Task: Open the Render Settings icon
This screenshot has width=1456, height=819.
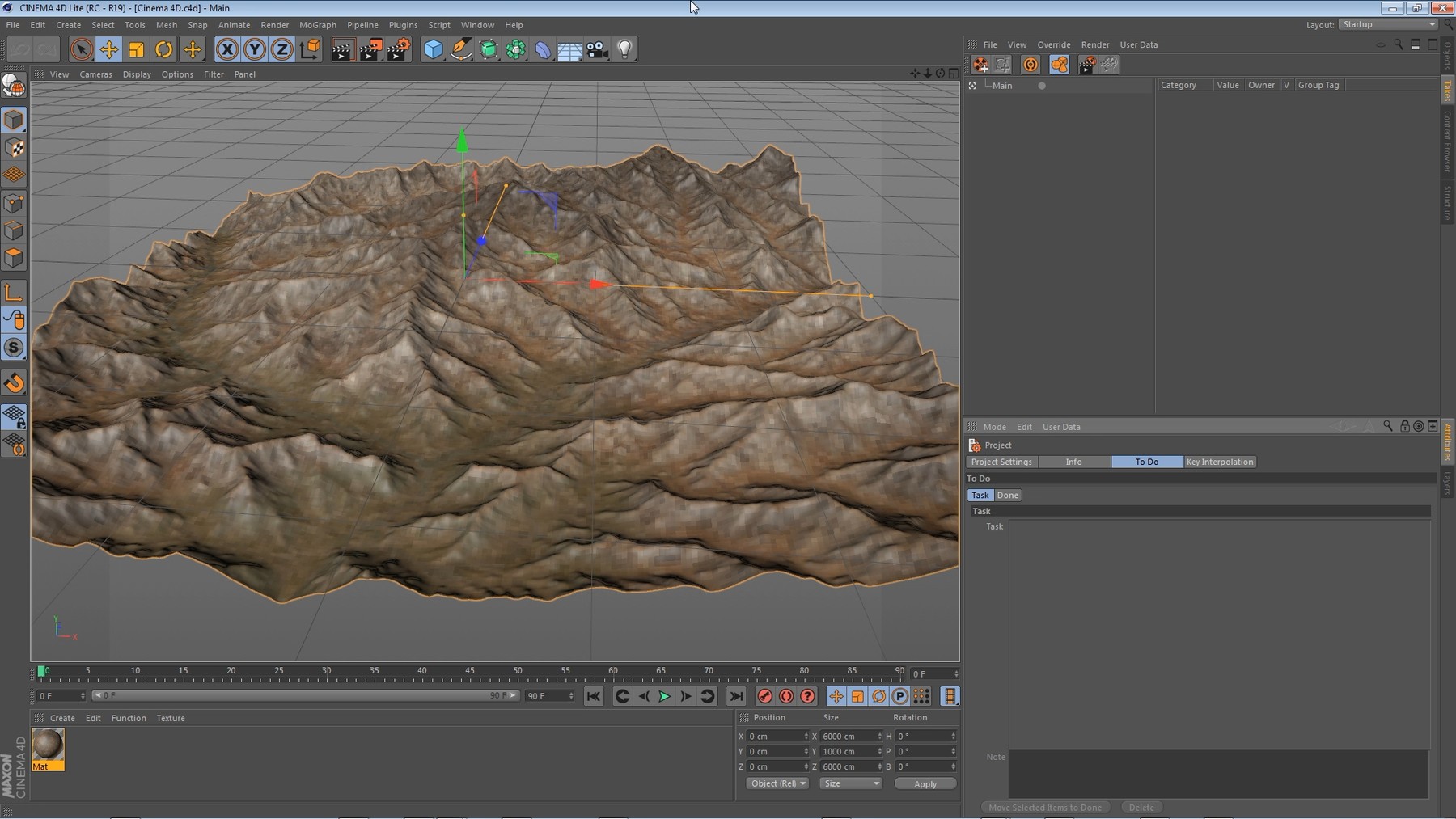Action: click(x=397, y=49)
